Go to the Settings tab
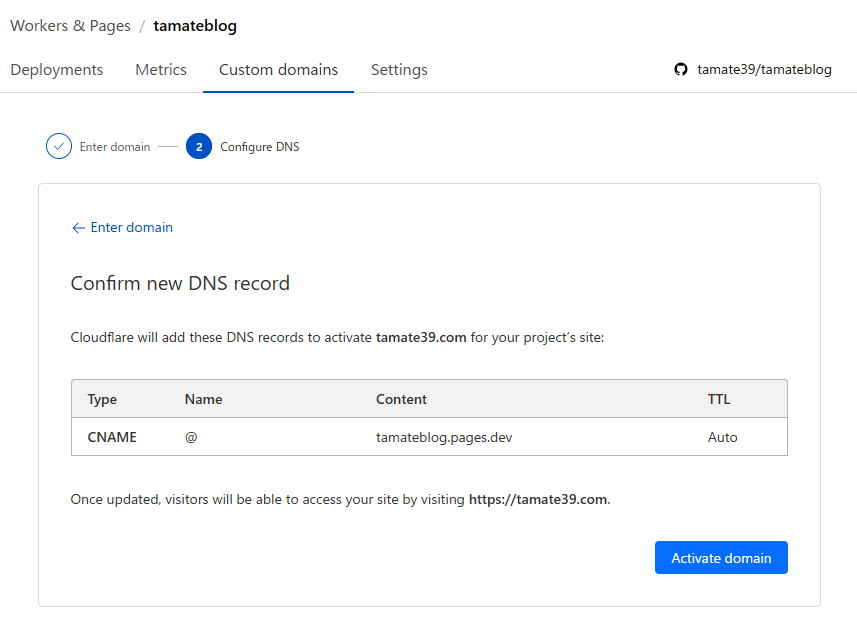857x625 pixels. pos(399,70)
